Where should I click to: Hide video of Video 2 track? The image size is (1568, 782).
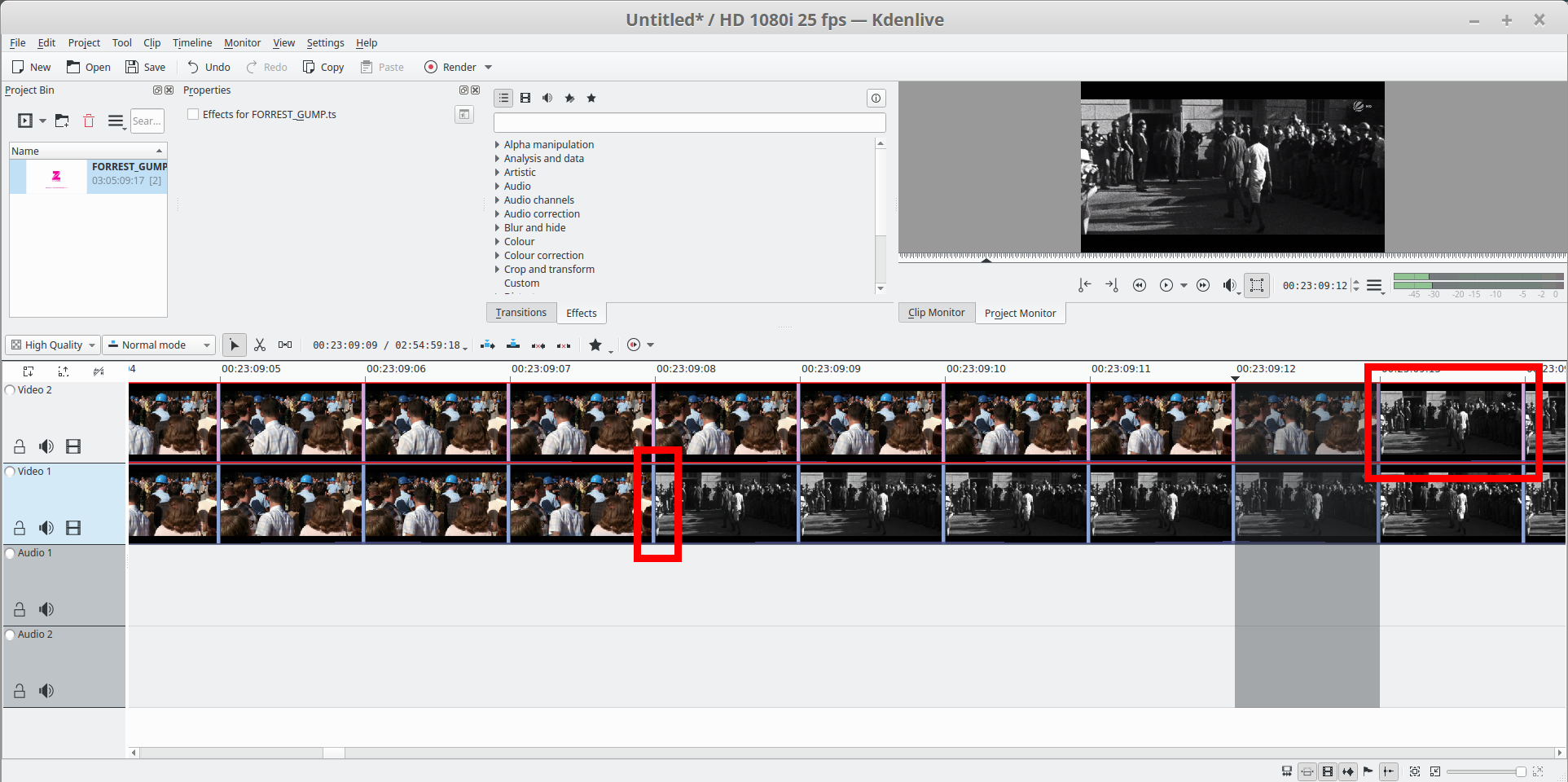click(73, 446)
